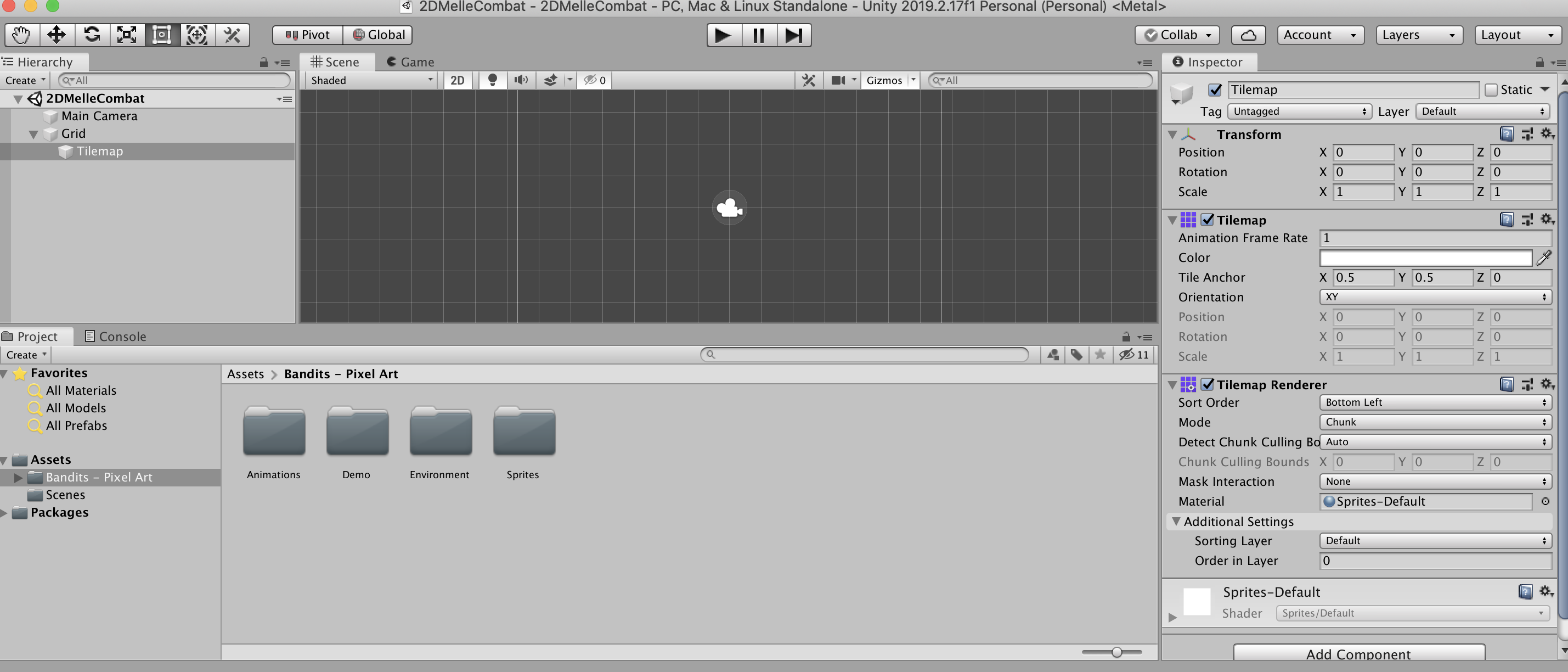The width and height of the screenshot is (1568, 672).
Task: Open Transform component gear menu
Action: 1547,134
